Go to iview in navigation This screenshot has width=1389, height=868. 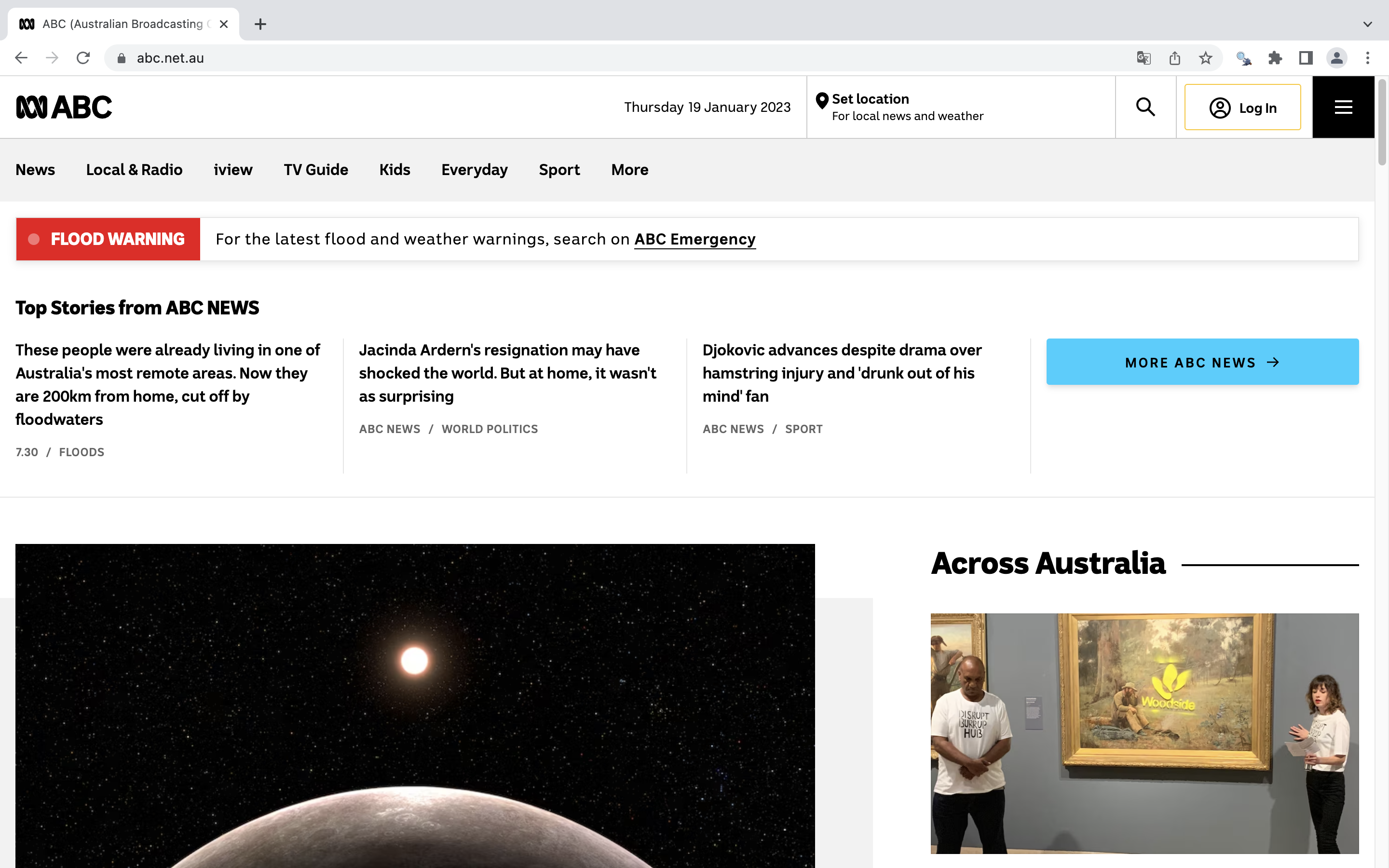(x=233, y=170)
